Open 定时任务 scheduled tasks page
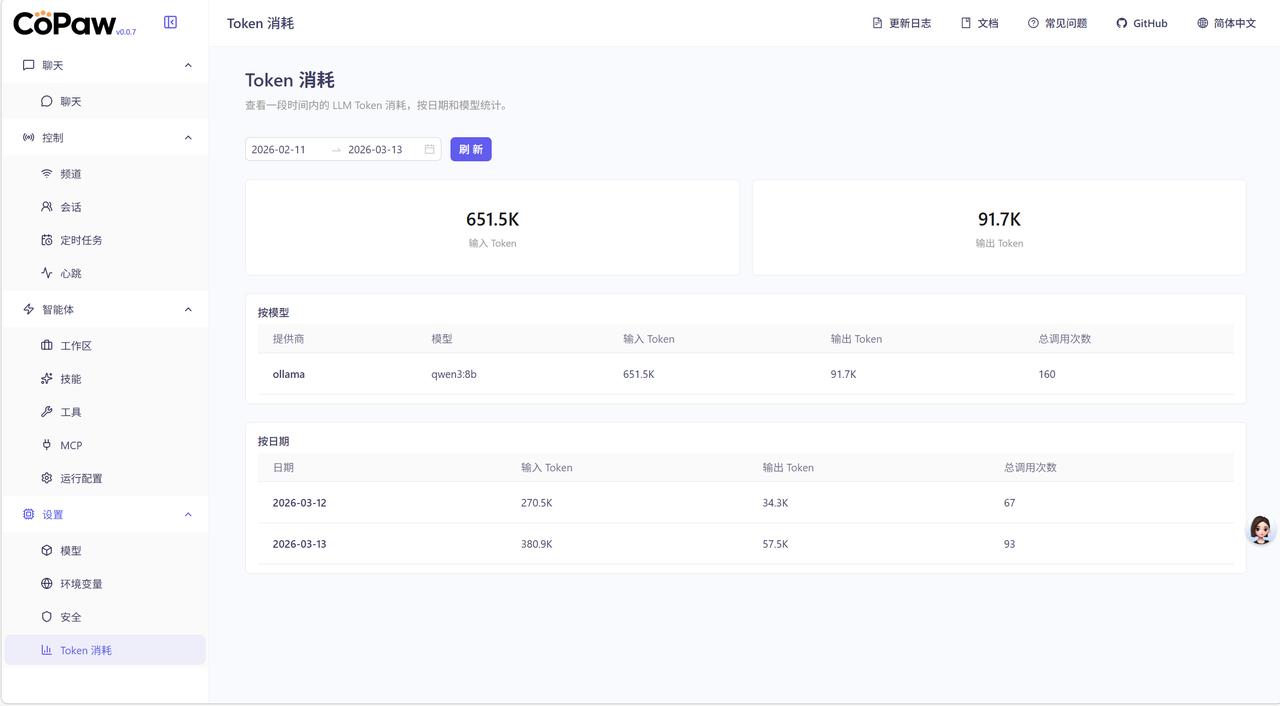Screen dimensions: 1280x706 [x=80, y=240]
